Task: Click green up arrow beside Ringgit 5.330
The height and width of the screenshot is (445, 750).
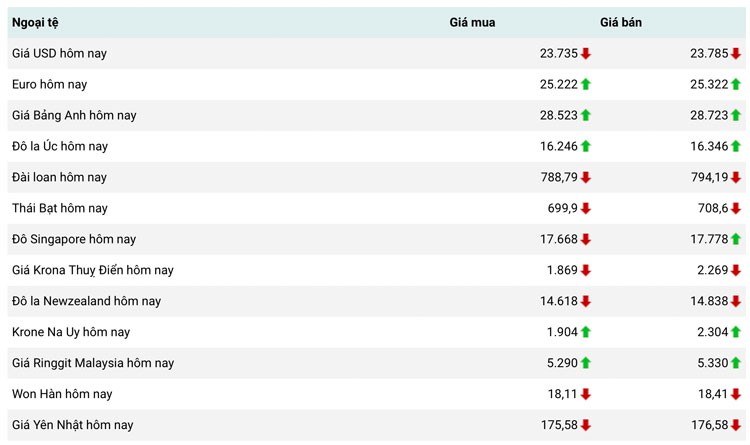Action: pyautogui.click(x=736, y=363)
